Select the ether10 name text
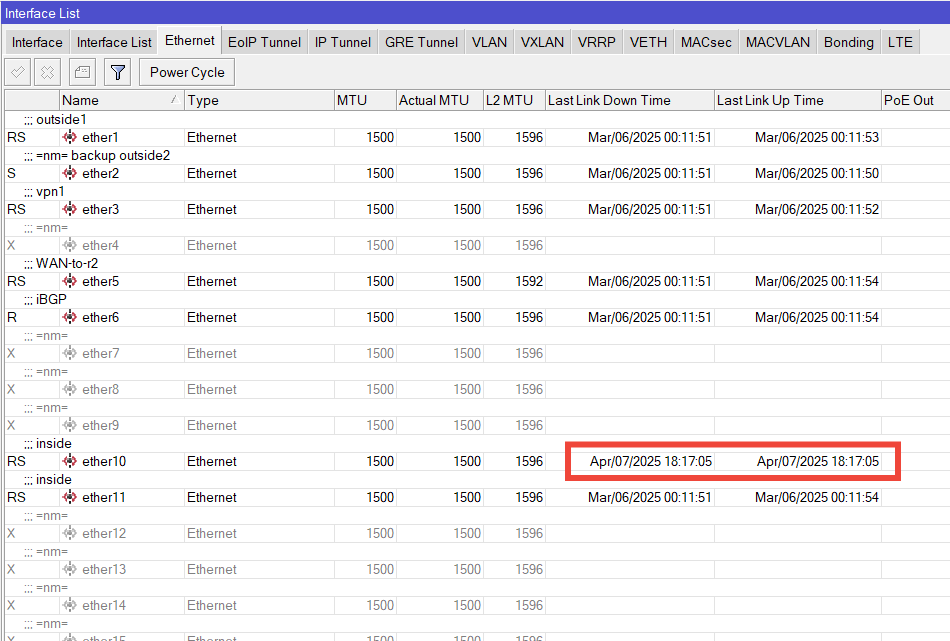 pyautogui.click(x=104, y=462)
